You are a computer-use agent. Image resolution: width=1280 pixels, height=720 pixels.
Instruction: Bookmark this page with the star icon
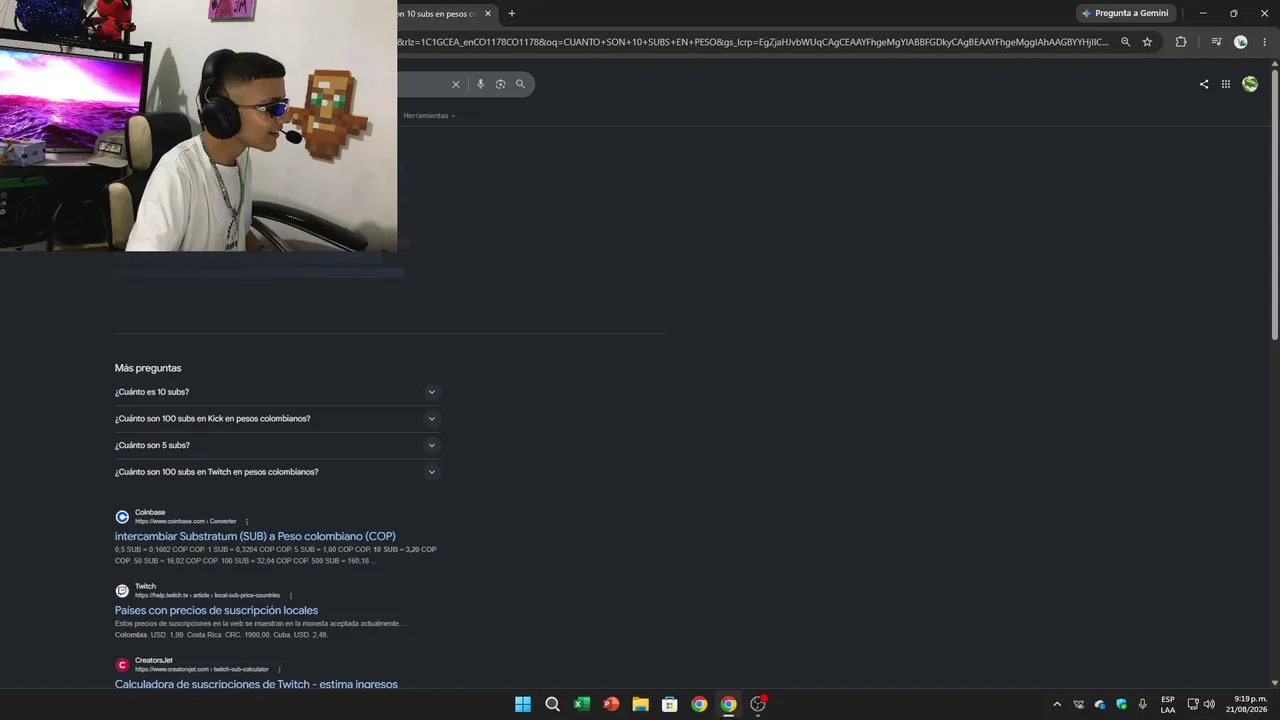pos(1147,42)
